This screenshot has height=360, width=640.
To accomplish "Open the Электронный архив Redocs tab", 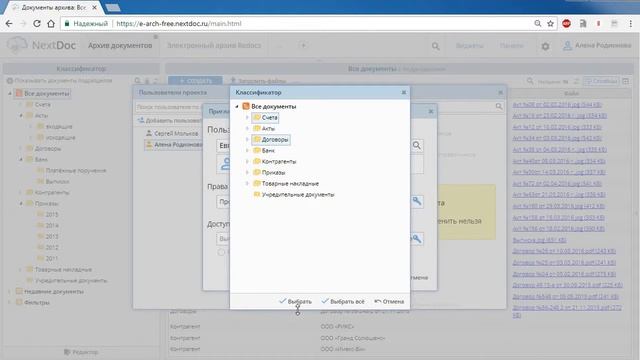I will pyautogui.click(x=214, y=45).
